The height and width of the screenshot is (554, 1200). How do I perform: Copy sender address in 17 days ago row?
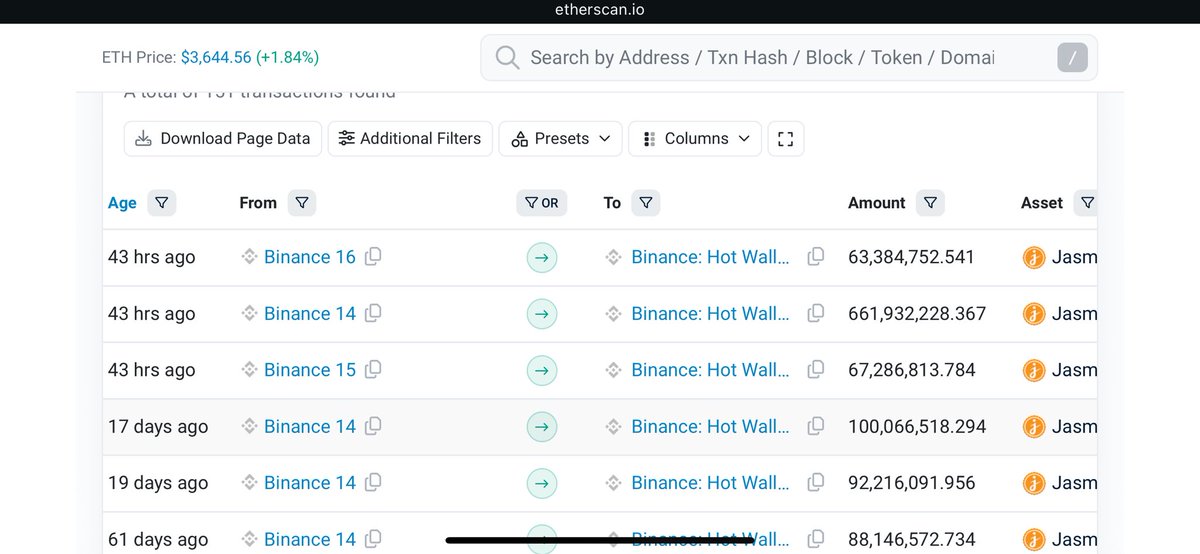tap(373, 426)
